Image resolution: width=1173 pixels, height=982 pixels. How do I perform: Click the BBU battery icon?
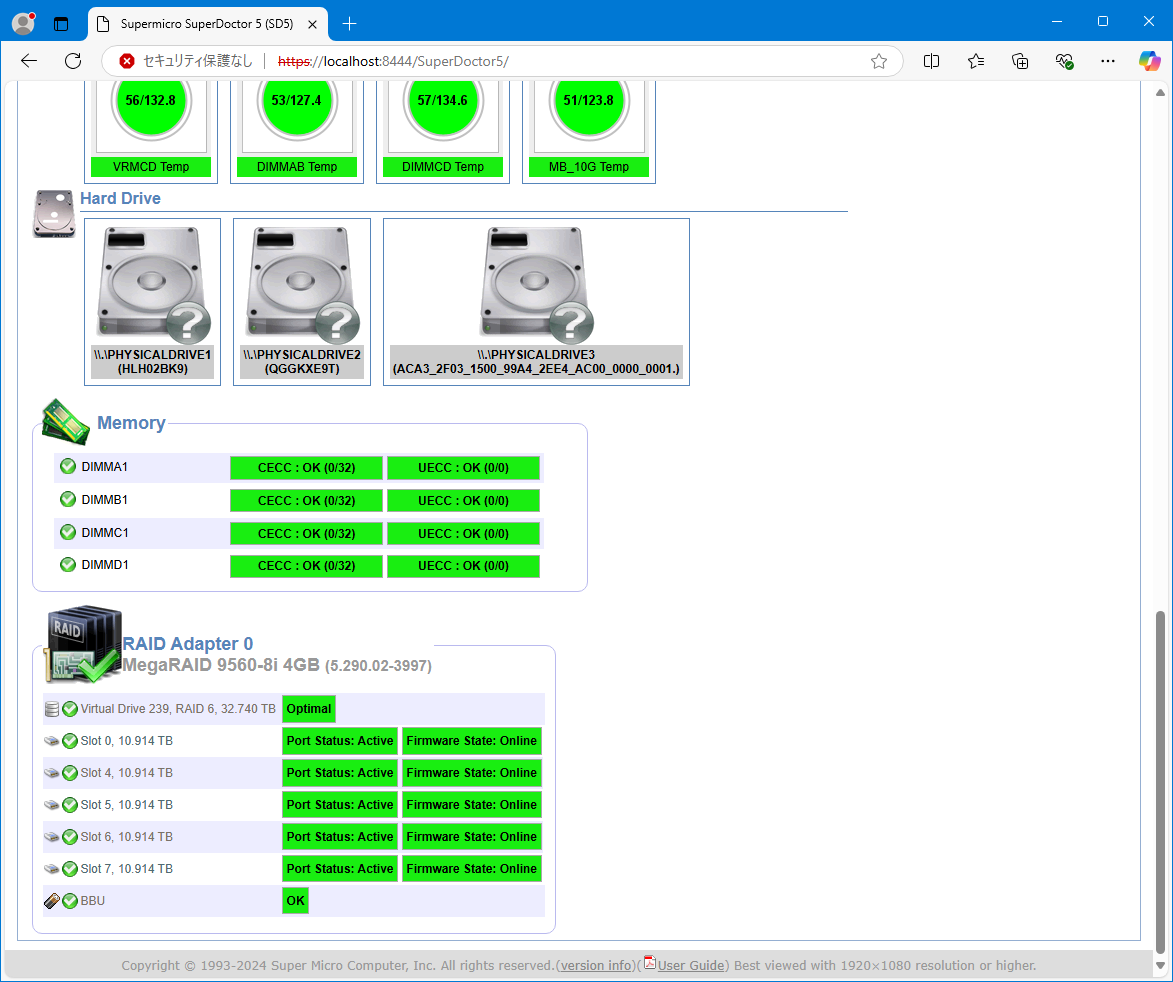click(x=52, y=900)
